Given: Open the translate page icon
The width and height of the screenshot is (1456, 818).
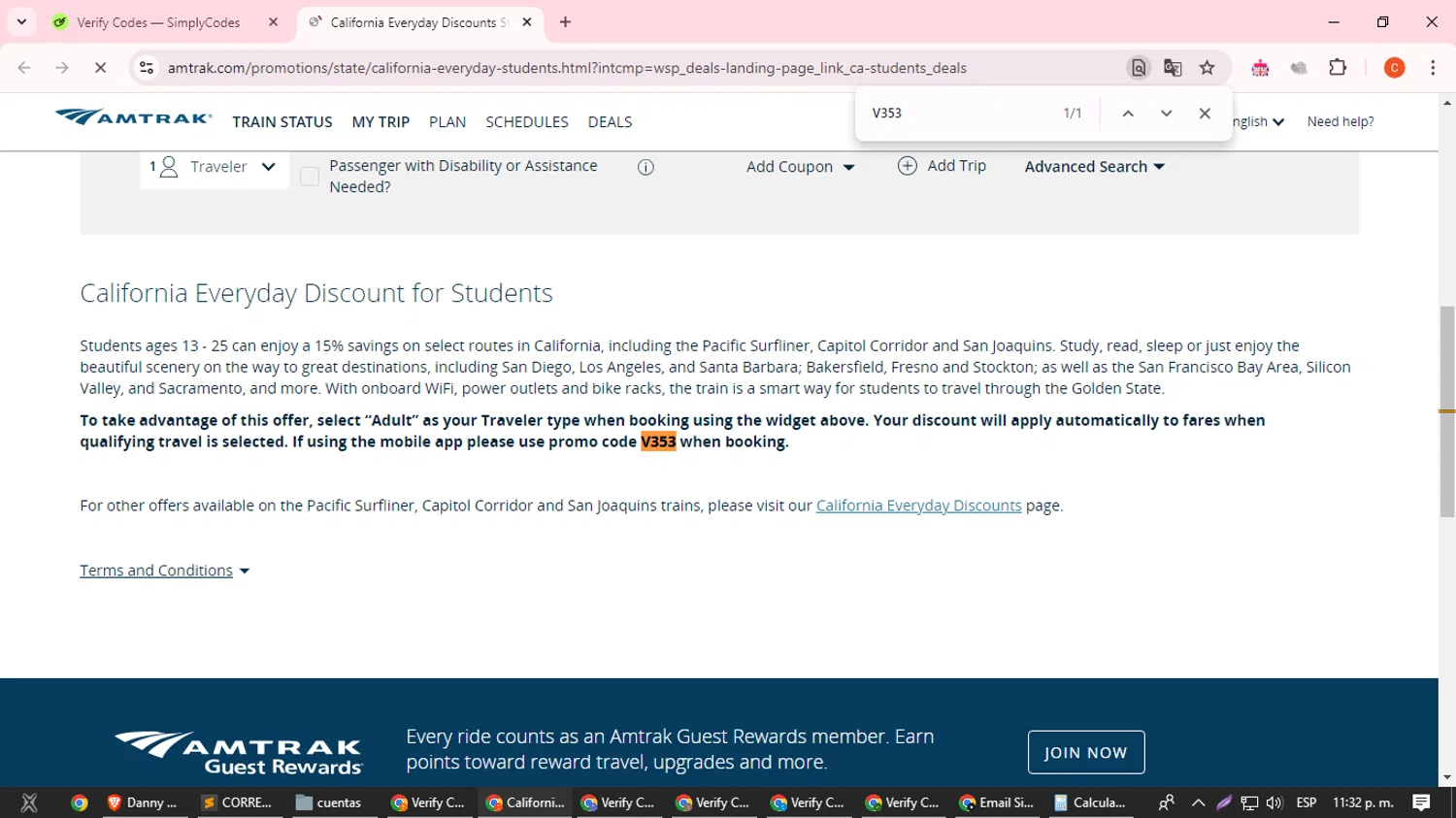Looking at the screenshot, I should (1173, 68).
